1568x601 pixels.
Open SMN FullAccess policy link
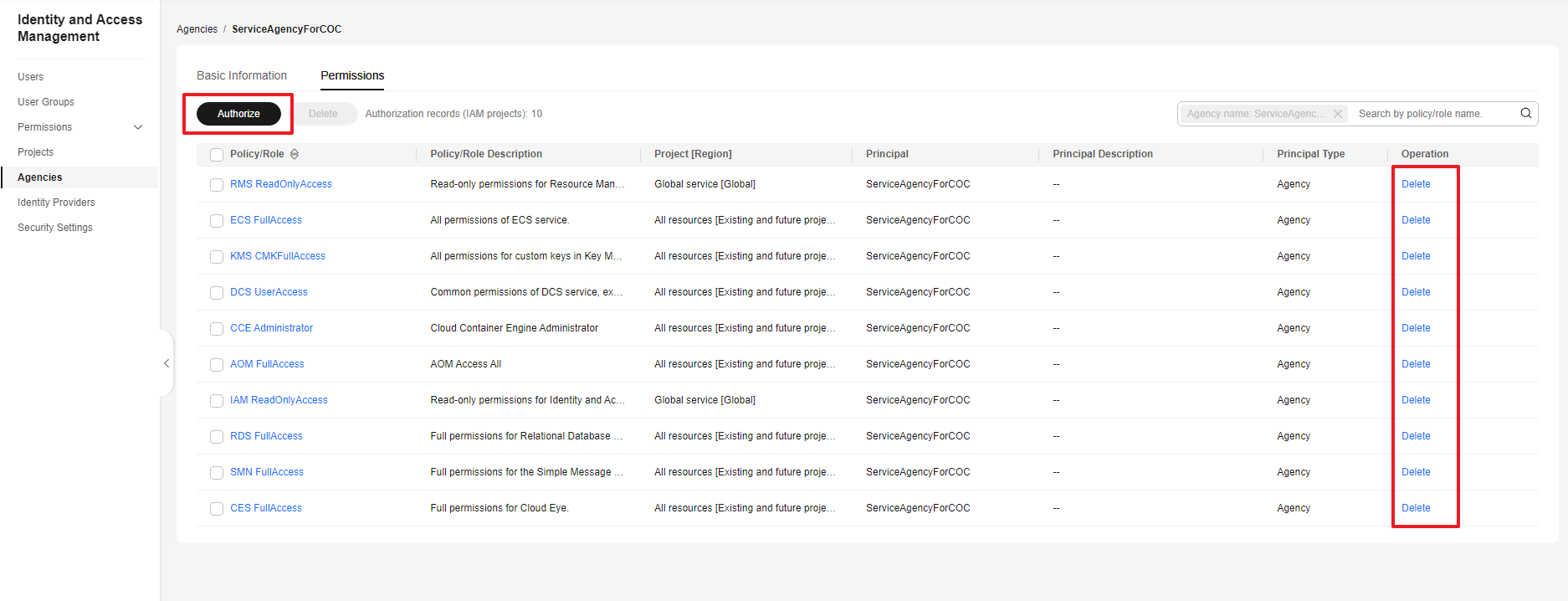(267, 472)
